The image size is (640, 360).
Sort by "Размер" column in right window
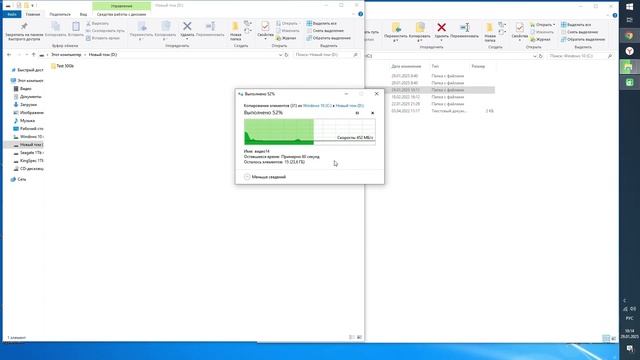pyautogui.click(x=478, y=66)
